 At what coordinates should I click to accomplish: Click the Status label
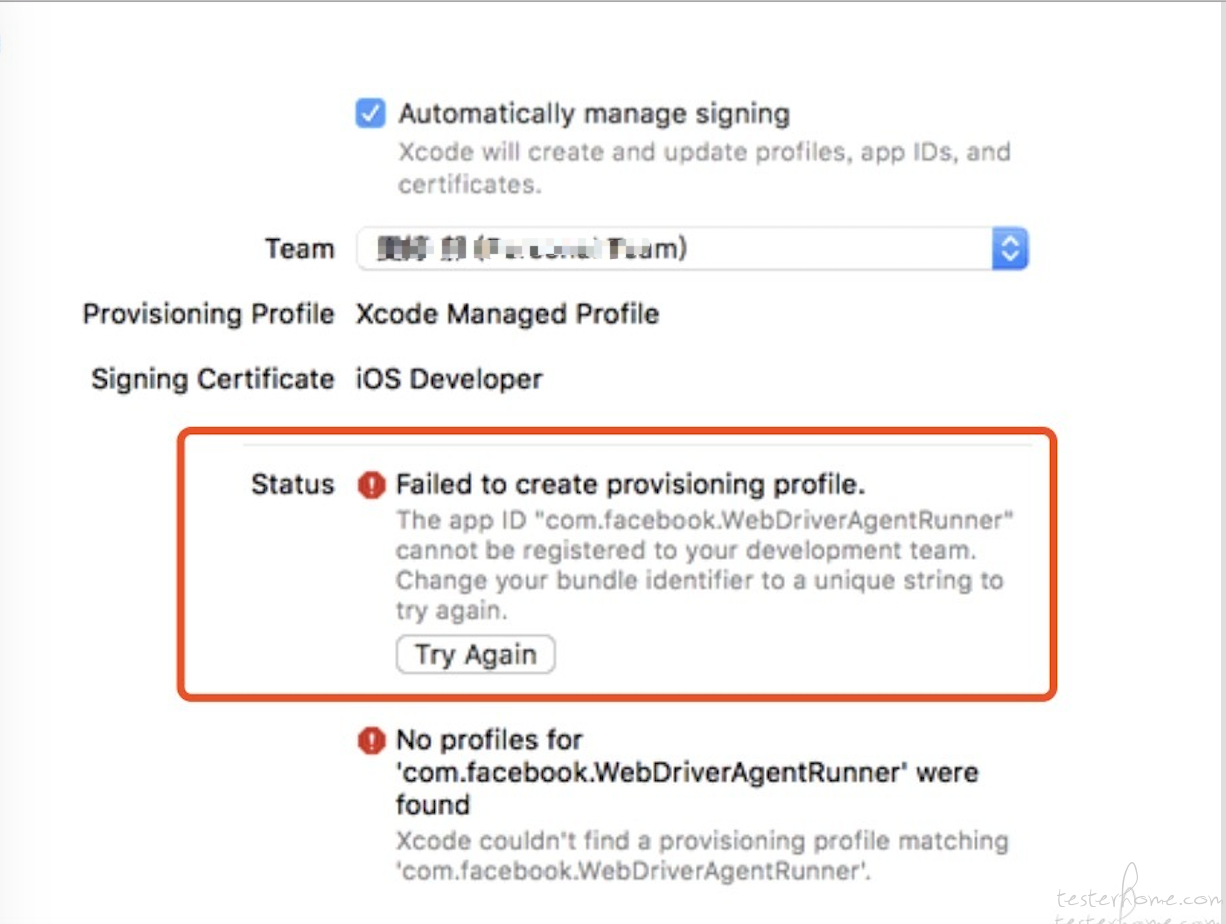(292, 485)
